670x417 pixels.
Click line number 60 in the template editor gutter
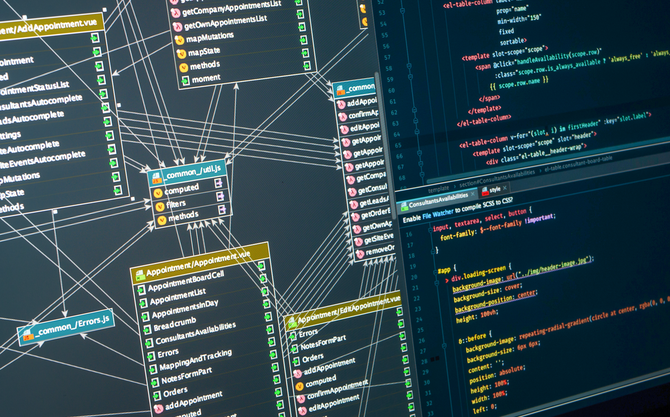393,91
